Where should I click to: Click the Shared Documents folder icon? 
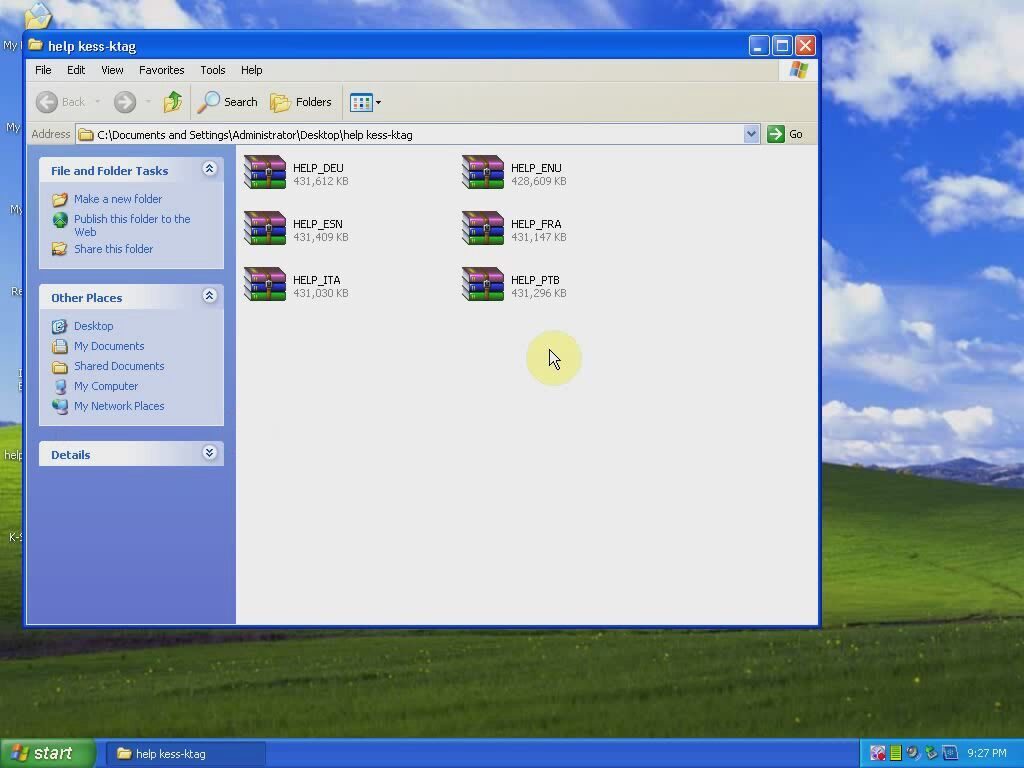(x=60, y=366)
